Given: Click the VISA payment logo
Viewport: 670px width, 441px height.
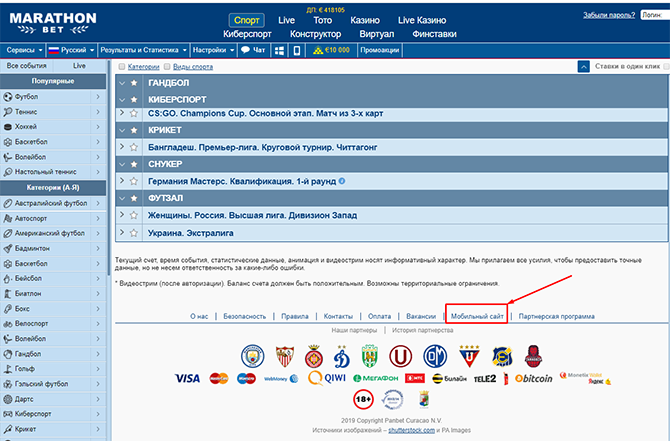Looking at the screenshot, I should [187, 379].
